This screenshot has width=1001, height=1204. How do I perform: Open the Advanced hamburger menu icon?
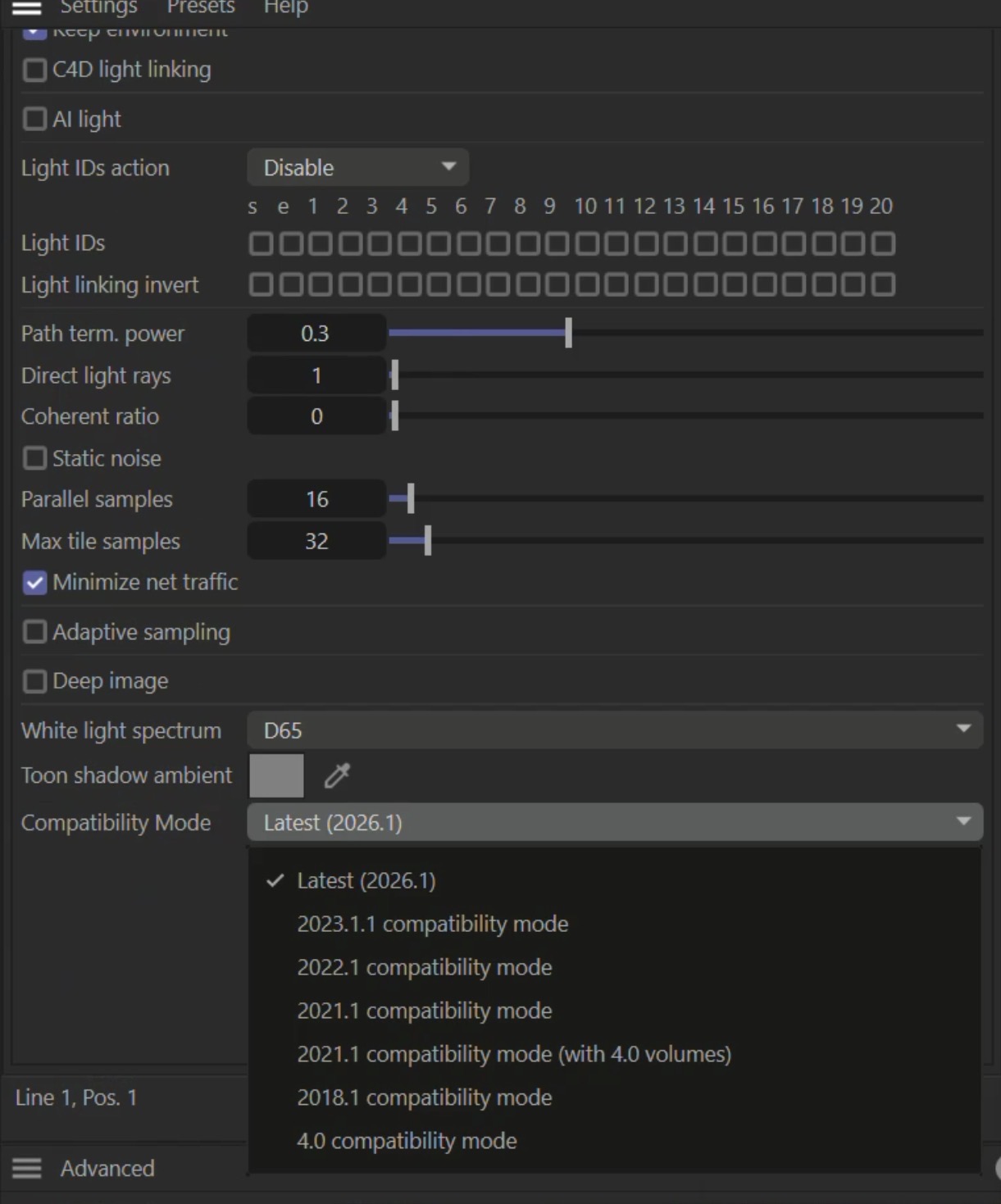[26, 1168]
